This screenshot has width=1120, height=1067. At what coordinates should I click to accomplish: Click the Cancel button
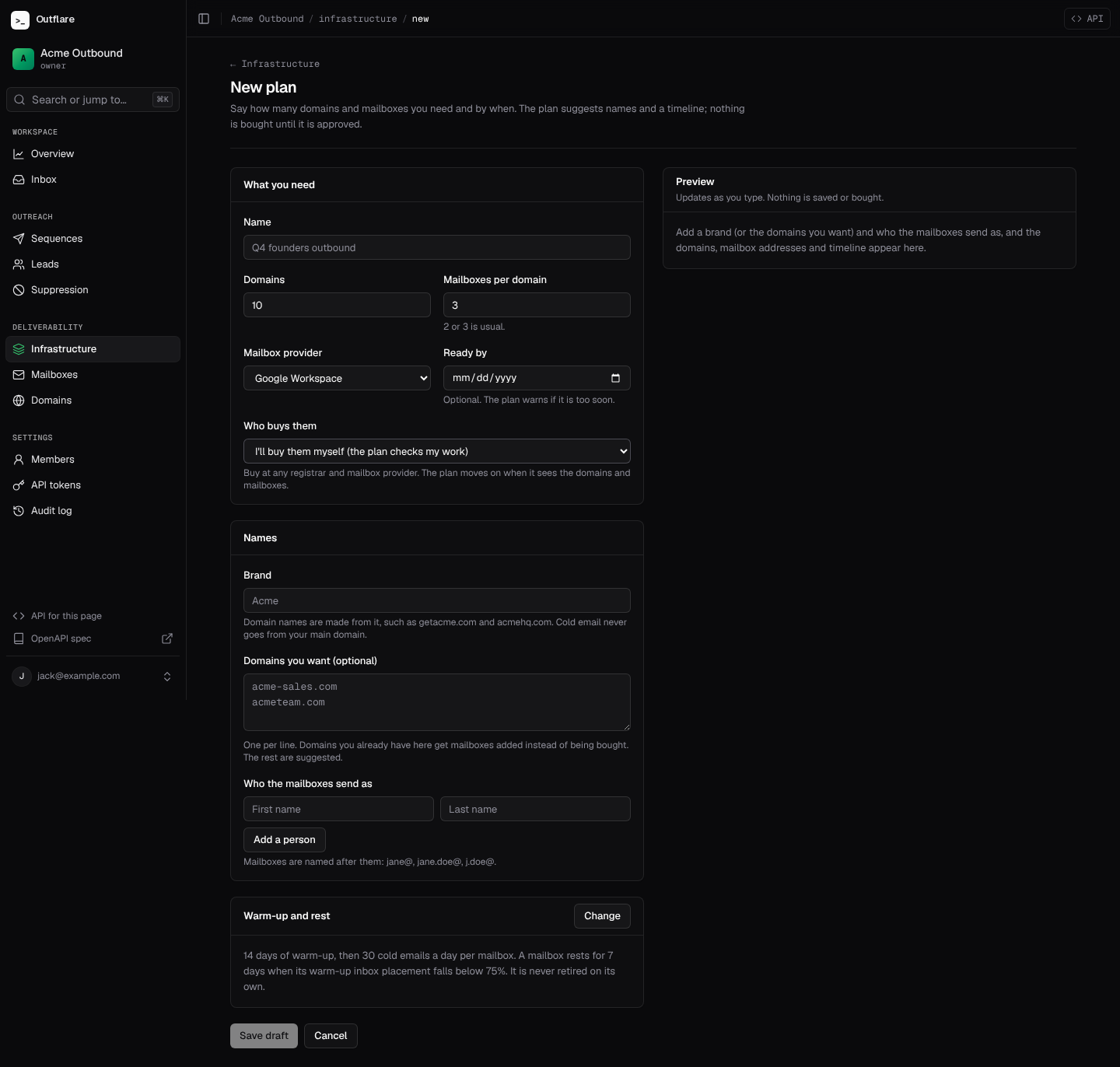tap(331, 1036)
